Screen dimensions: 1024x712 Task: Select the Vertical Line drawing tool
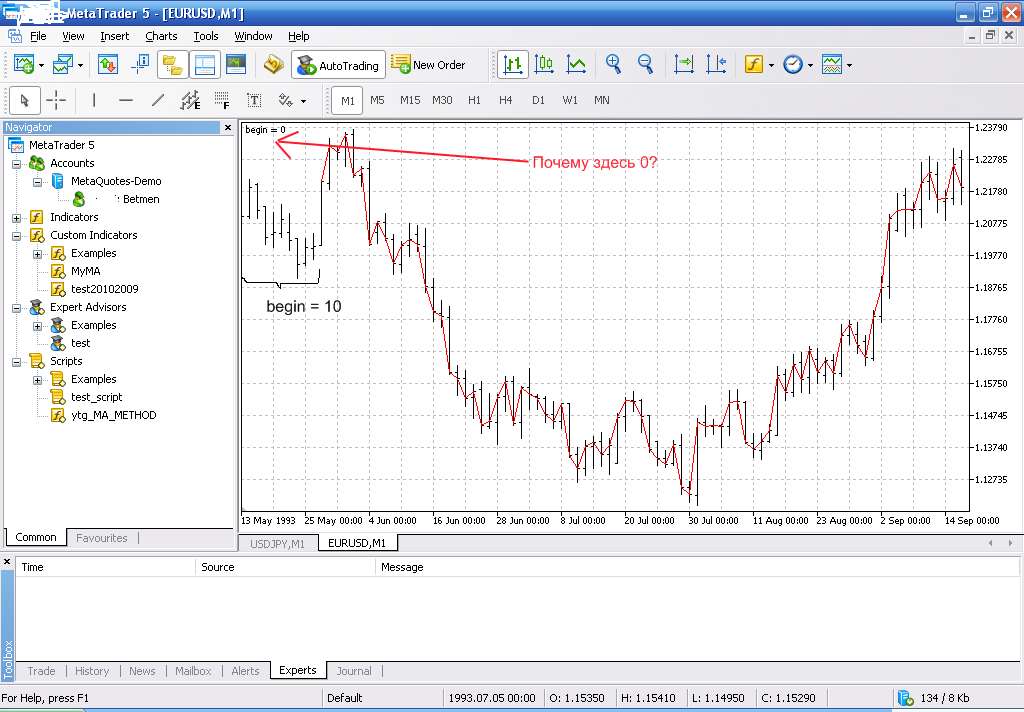tap(94, 101)
